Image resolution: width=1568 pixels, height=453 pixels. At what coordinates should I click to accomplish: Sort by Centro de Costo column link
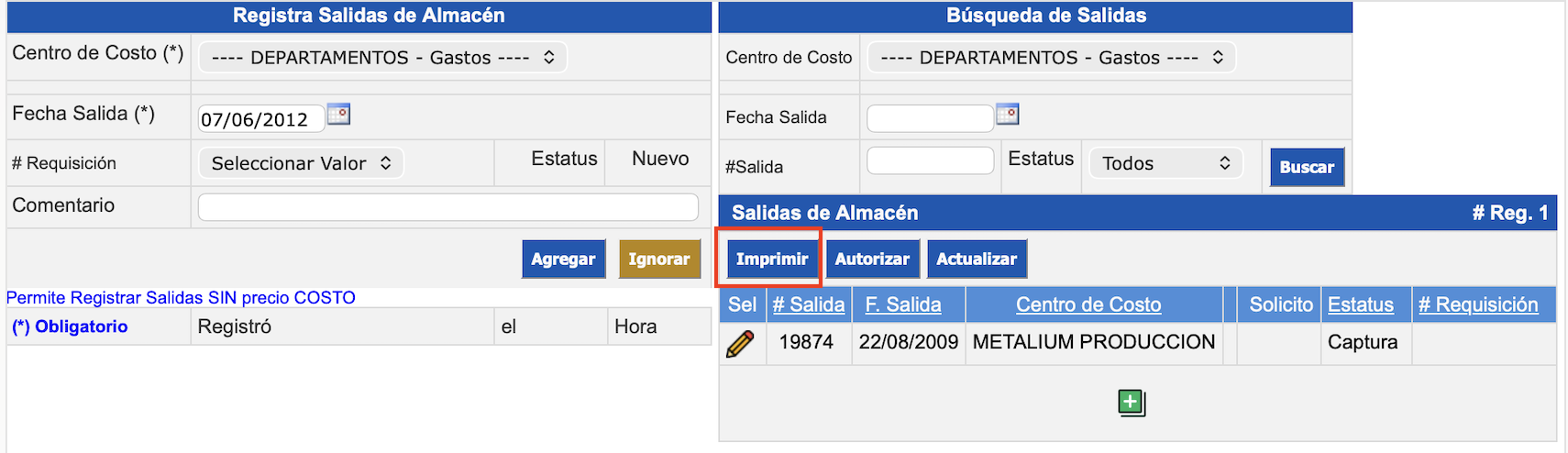(x=1088, y=304)
